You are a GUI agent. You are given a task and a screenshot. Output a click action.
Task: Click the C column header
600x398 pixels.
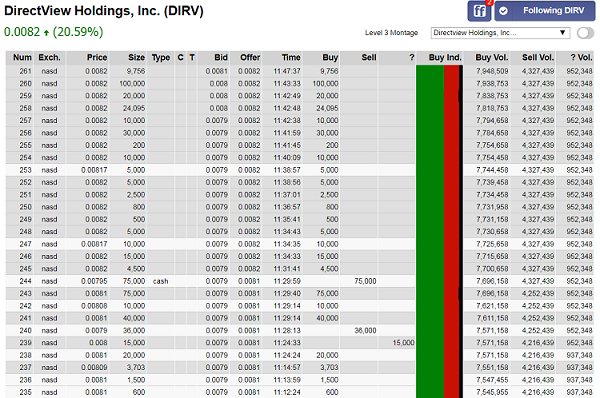(x=181, y=57)
